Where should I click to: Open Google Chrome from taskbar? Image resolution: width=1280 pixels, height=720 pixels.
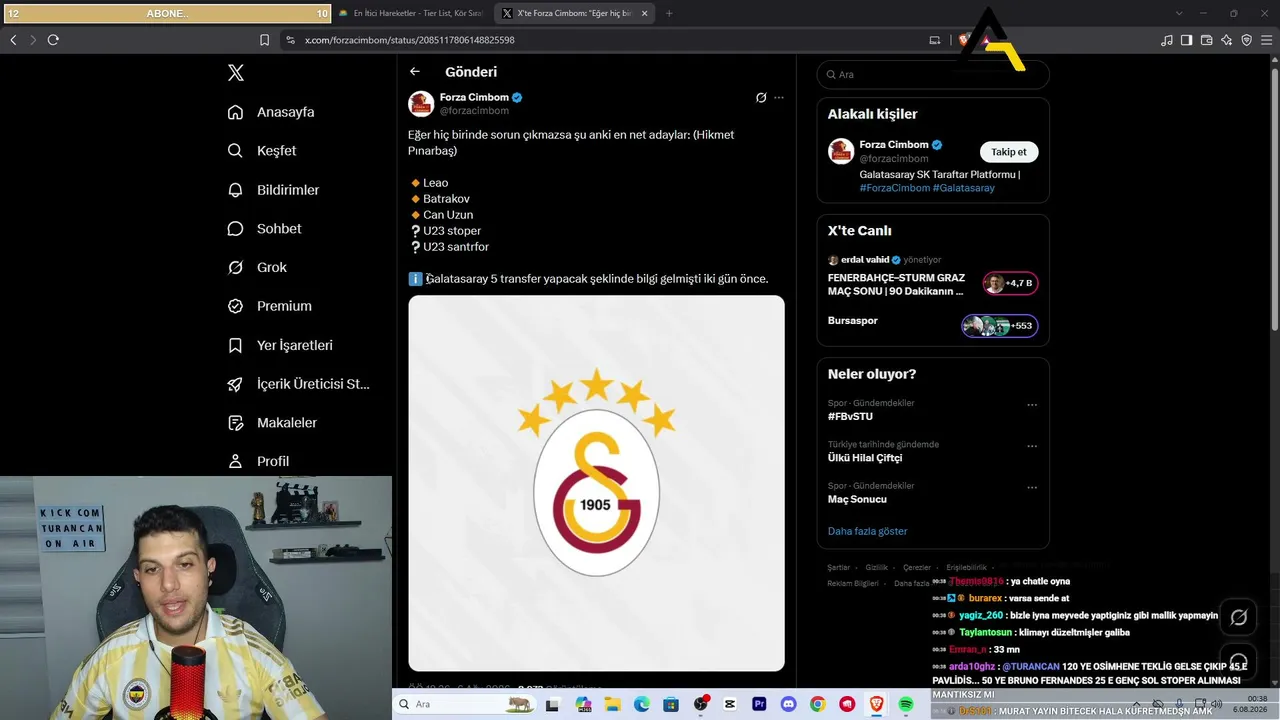pyautogui.click(x=818, y=704)
